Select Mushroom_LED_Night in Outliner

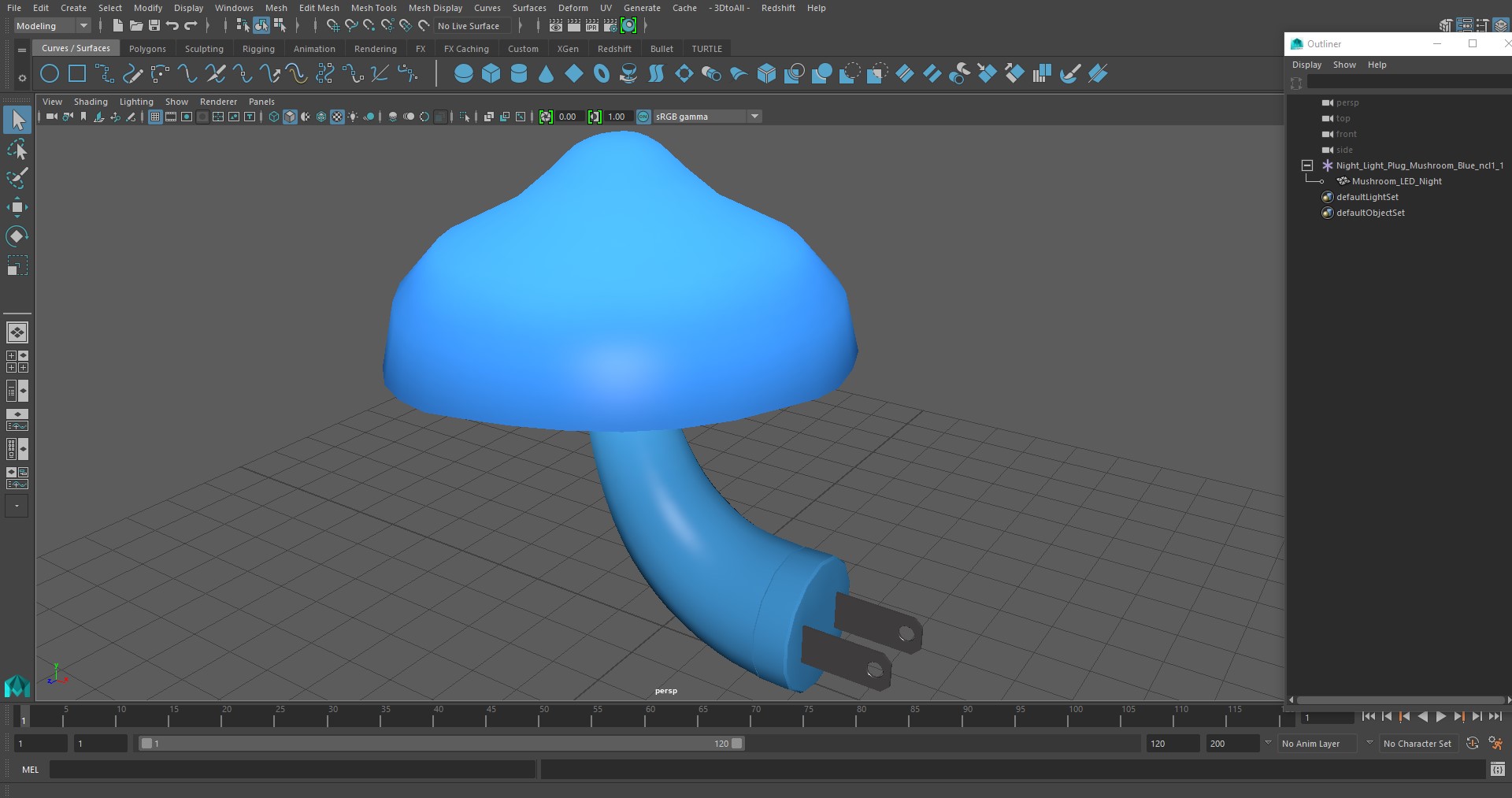tap(1396, 181)
